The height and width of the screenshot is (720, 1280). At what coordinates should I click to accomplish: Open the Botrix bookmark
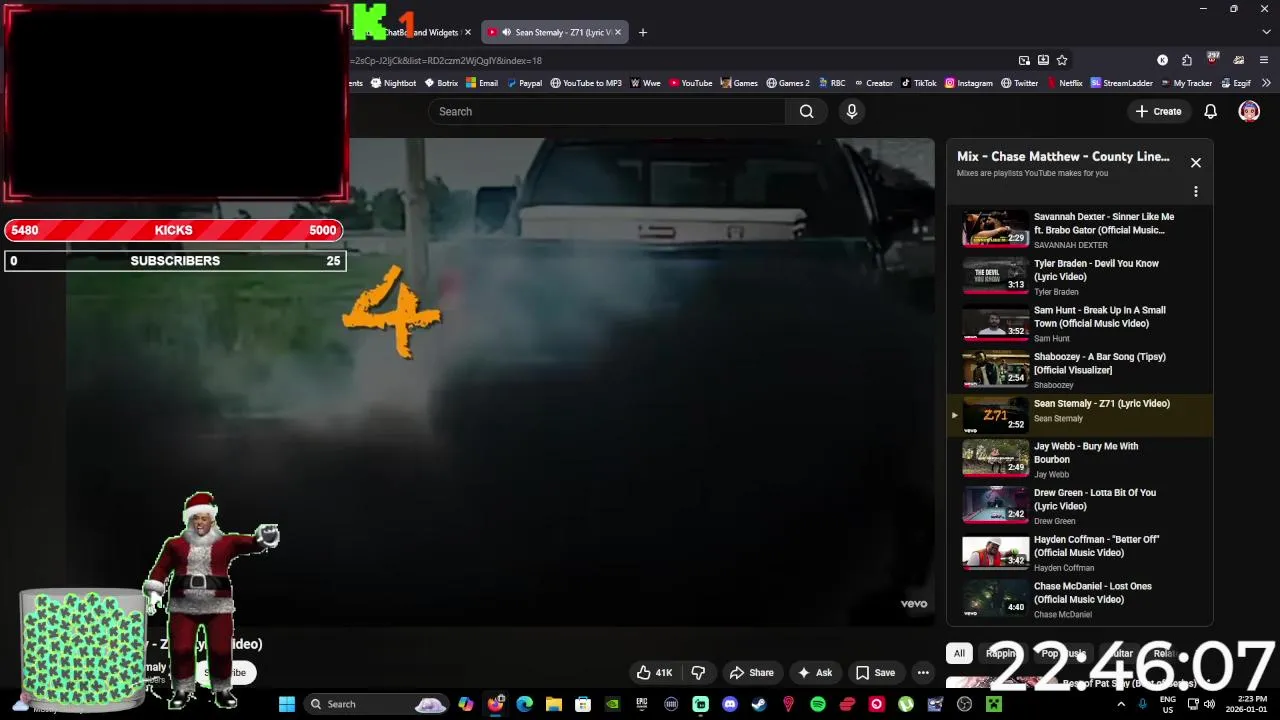[x=441, y=83]
